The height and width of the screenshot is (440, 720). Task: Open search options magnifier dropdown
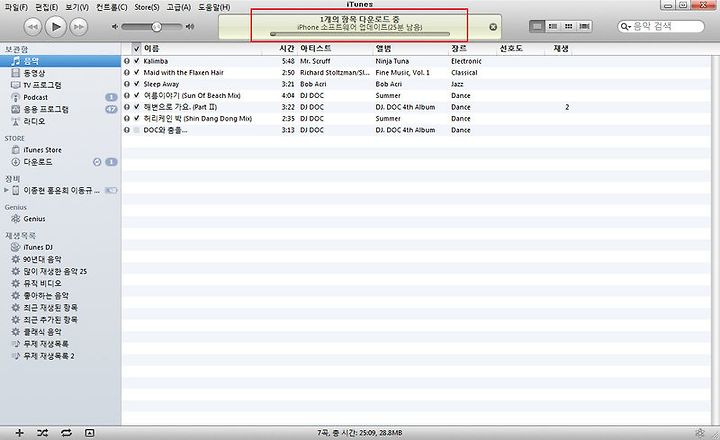point(625,27)
